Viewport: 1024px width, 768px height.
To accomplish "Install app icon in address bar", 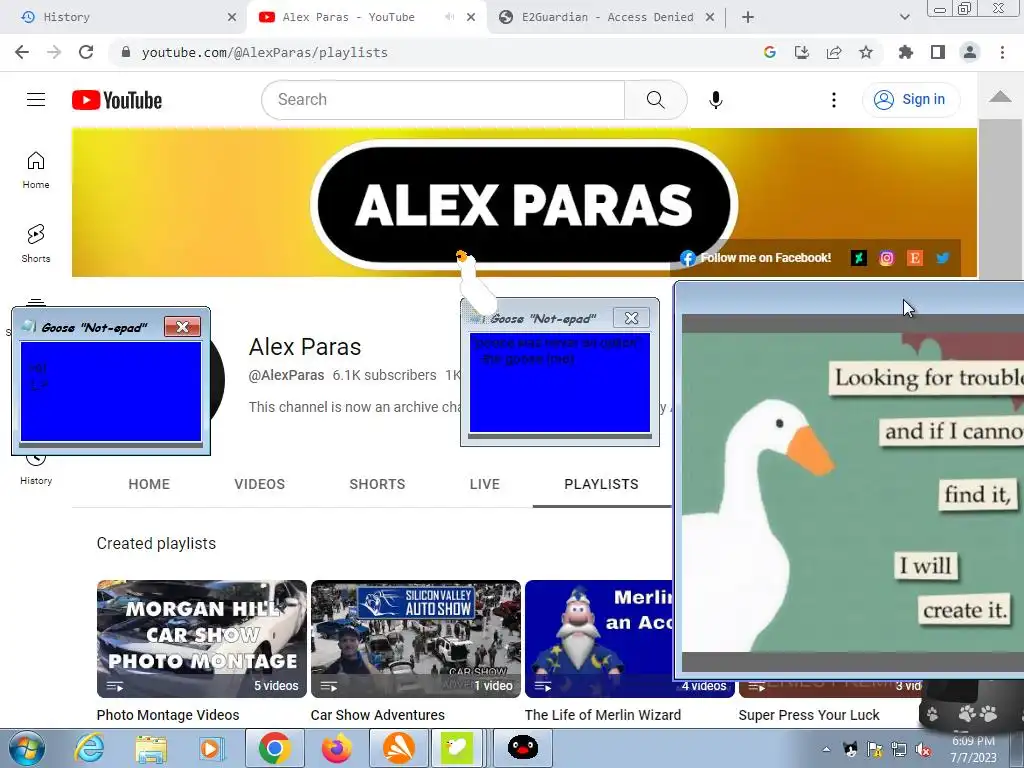I will pos(802,52).
